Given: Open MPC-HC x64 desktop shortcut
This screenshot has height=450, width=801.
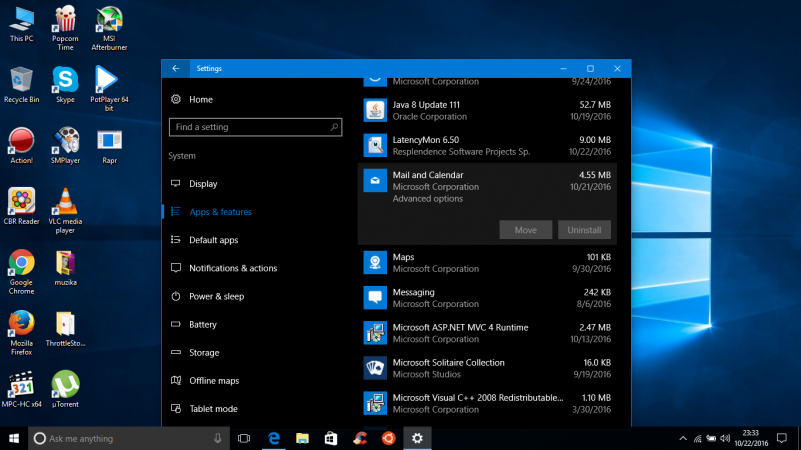Looking at the screenshot, I should point(21,390).
